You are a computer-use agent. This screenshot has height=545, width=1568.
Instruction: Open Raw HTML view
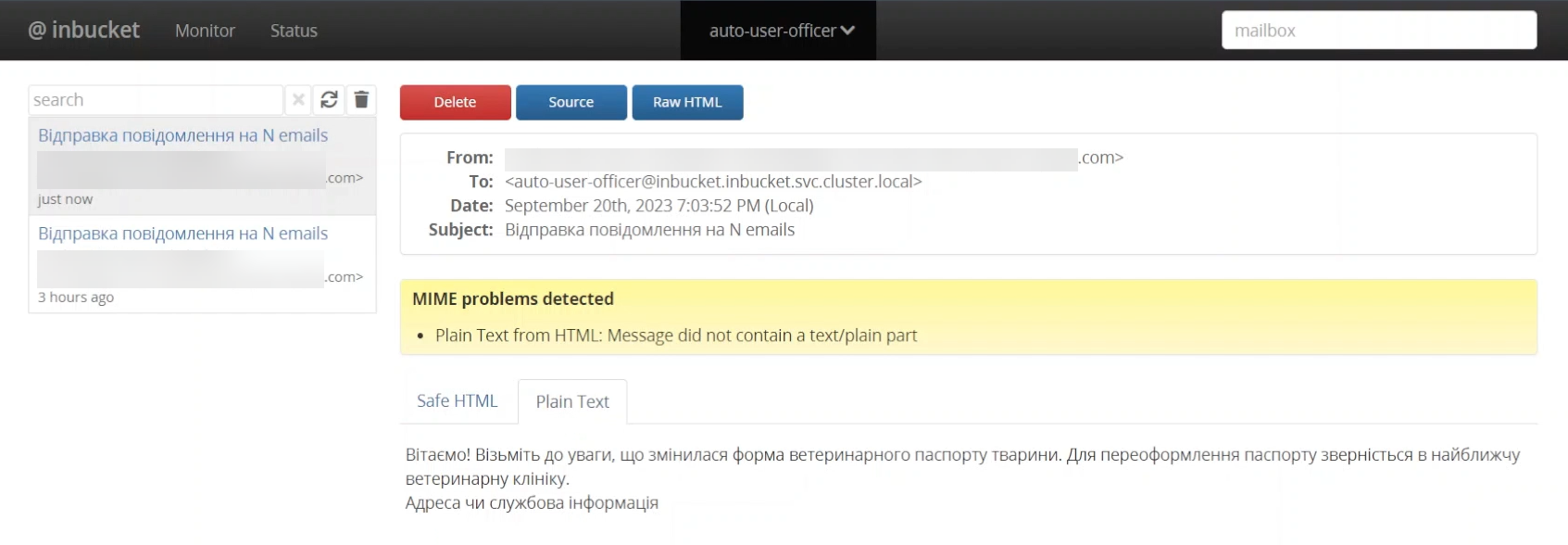(x=687, y=102)
